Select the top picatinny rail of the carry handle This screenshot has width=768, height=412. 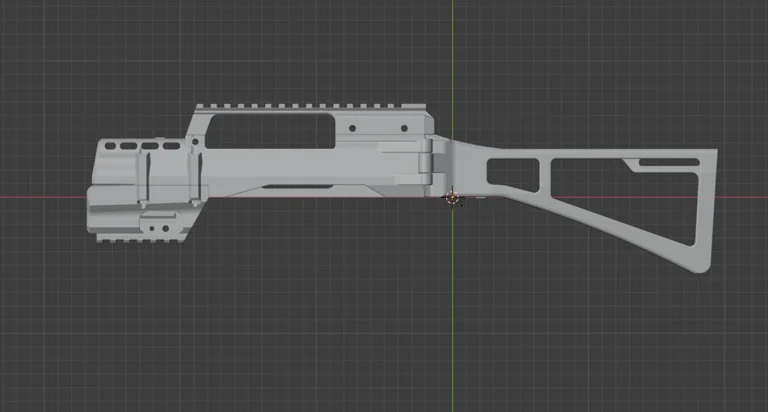click(310, 106)
